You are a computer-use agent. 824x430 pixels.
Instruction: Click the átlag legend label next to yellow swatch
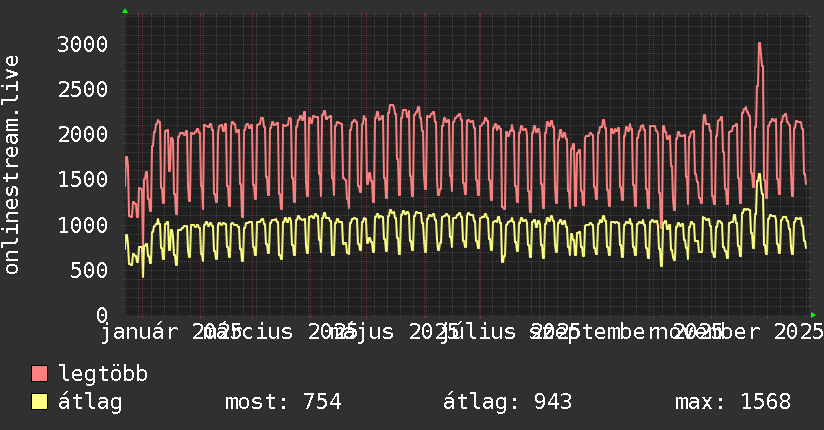[x=90, y=402]
